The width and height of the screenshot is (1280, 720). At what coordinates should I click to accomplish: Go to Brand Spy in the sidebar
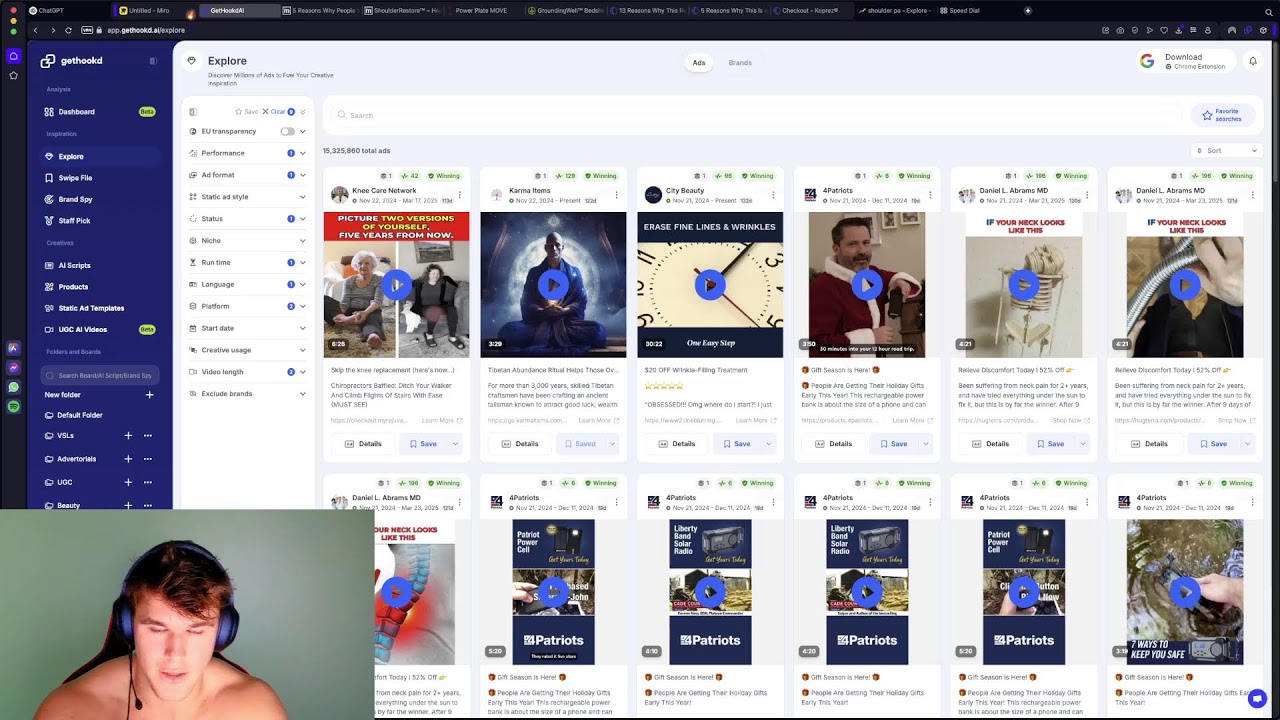tap(75, 199)
